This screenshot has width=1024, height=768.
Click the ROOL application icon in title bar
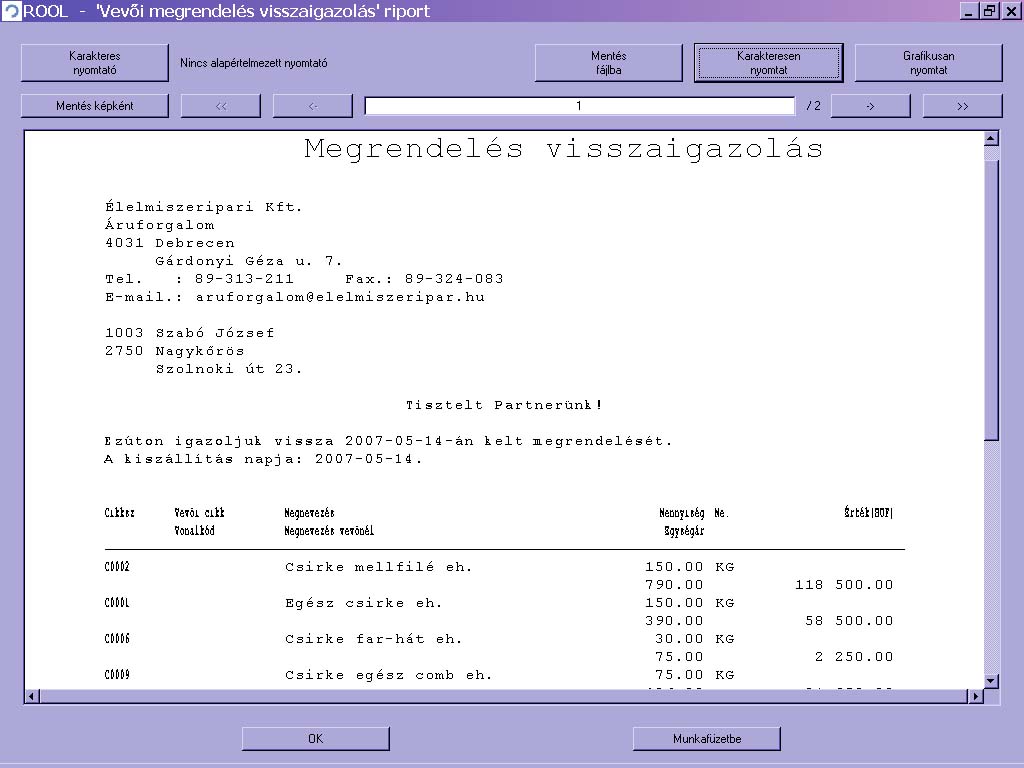tap(11, 11)
